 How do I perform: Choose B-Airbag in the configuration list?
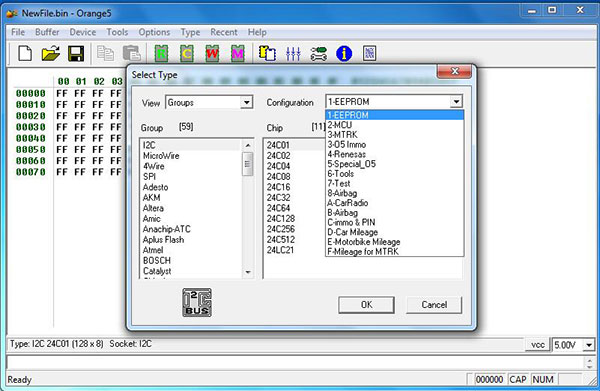click(395, 213)
